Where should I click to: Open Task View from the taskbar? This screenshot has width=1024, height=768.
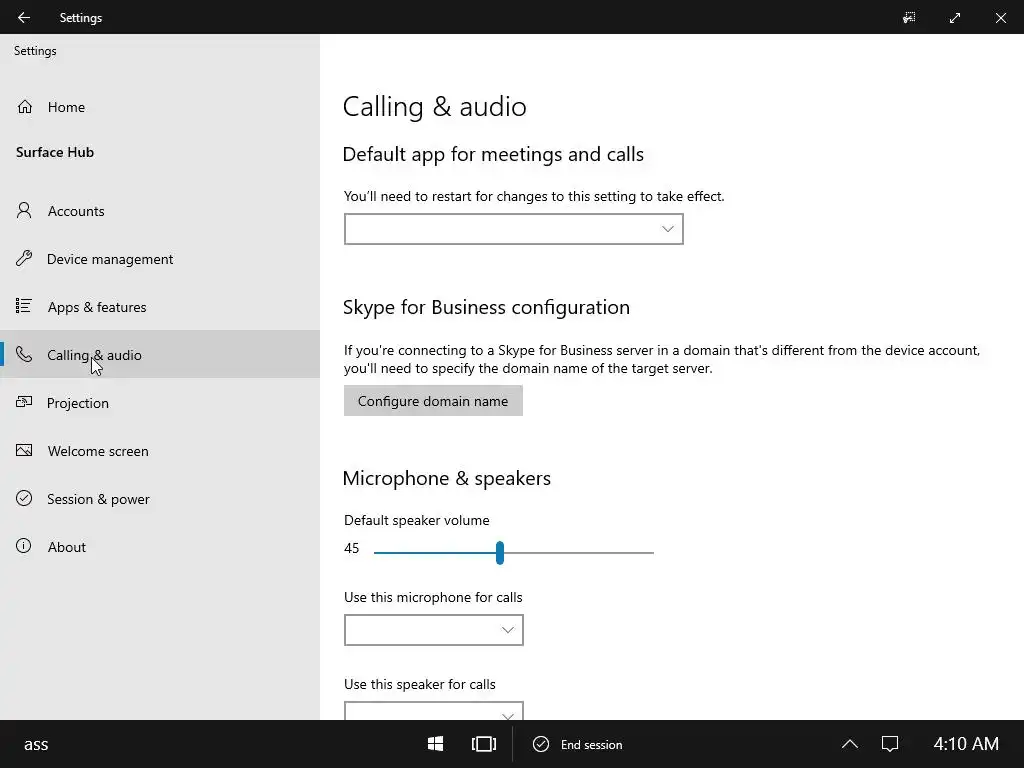coord(484,744)
